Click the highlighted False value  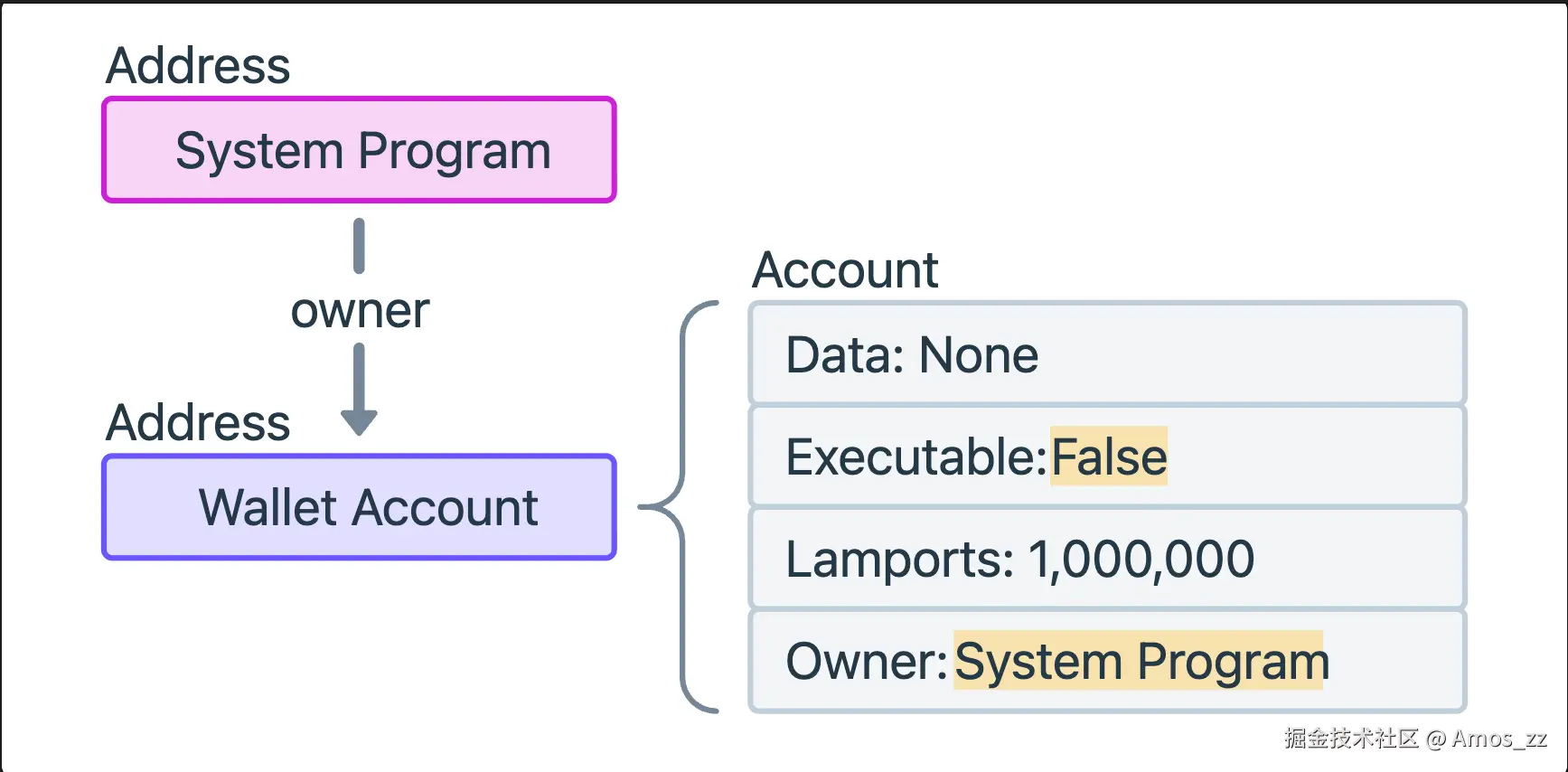(x=1109, y=456)
